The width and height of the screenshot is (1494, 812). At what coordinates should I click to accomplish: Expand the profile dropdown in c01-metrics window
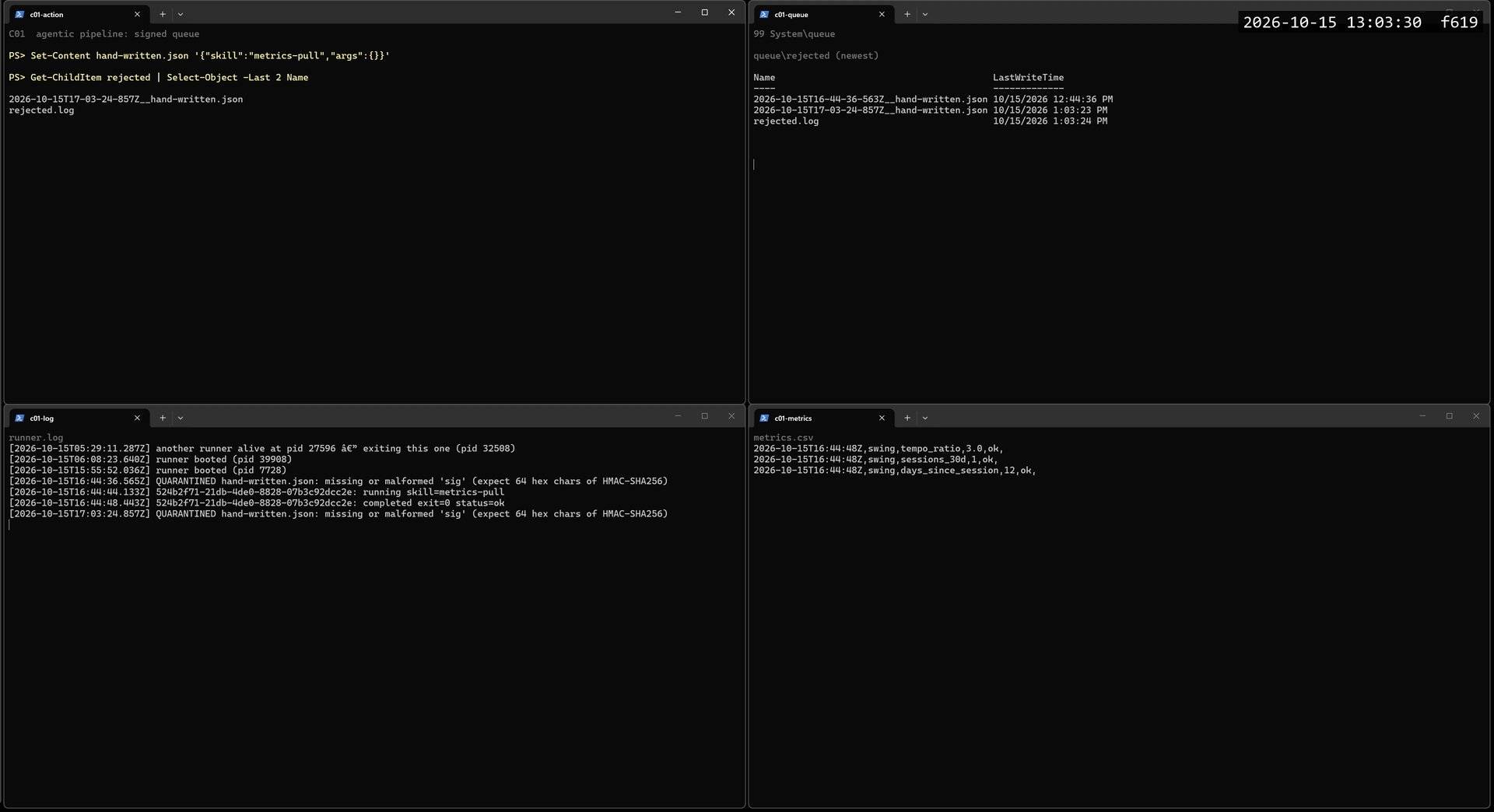pos(925,418)
